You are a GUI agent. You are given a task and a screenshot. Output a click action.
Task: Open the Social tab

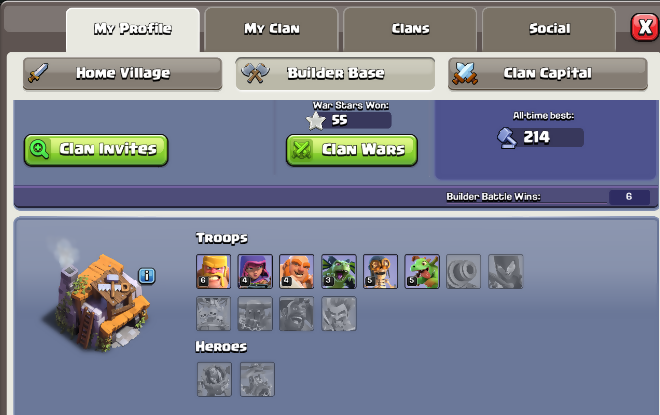549,29
